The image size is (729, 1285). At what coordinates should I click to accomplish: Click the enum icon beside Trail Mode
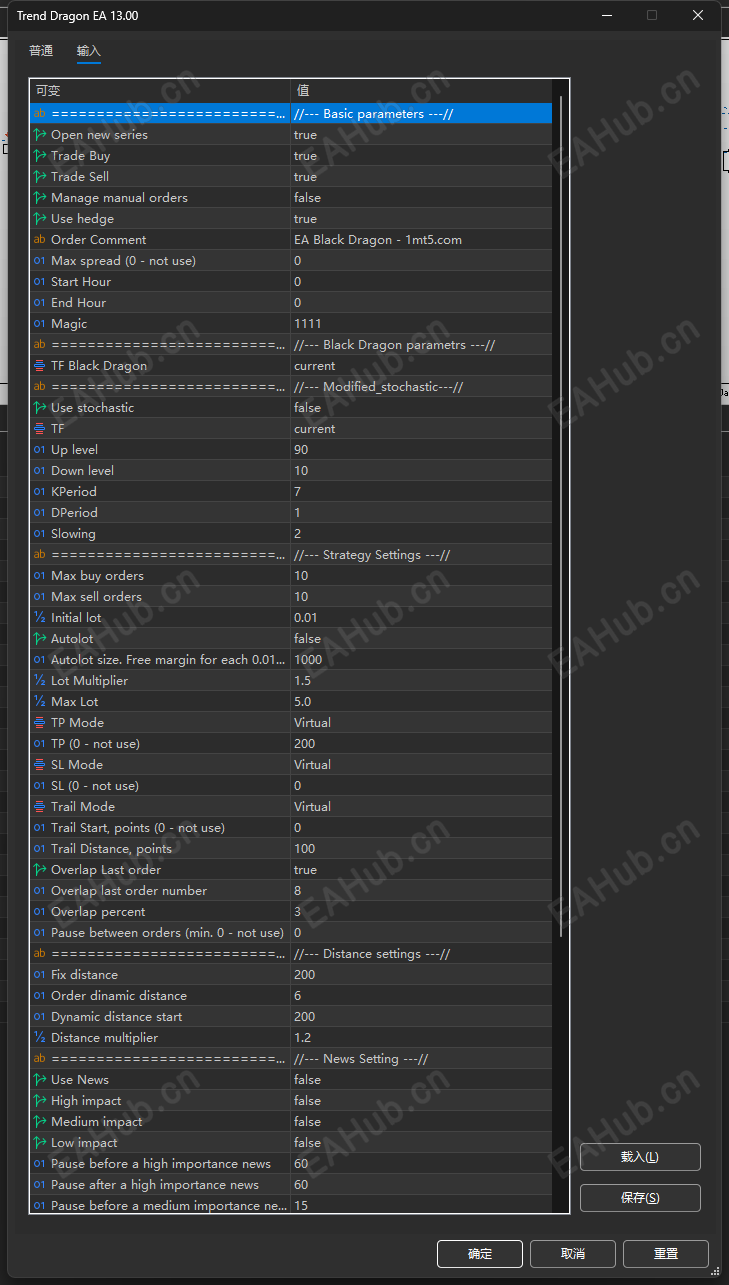click(40, 807)
